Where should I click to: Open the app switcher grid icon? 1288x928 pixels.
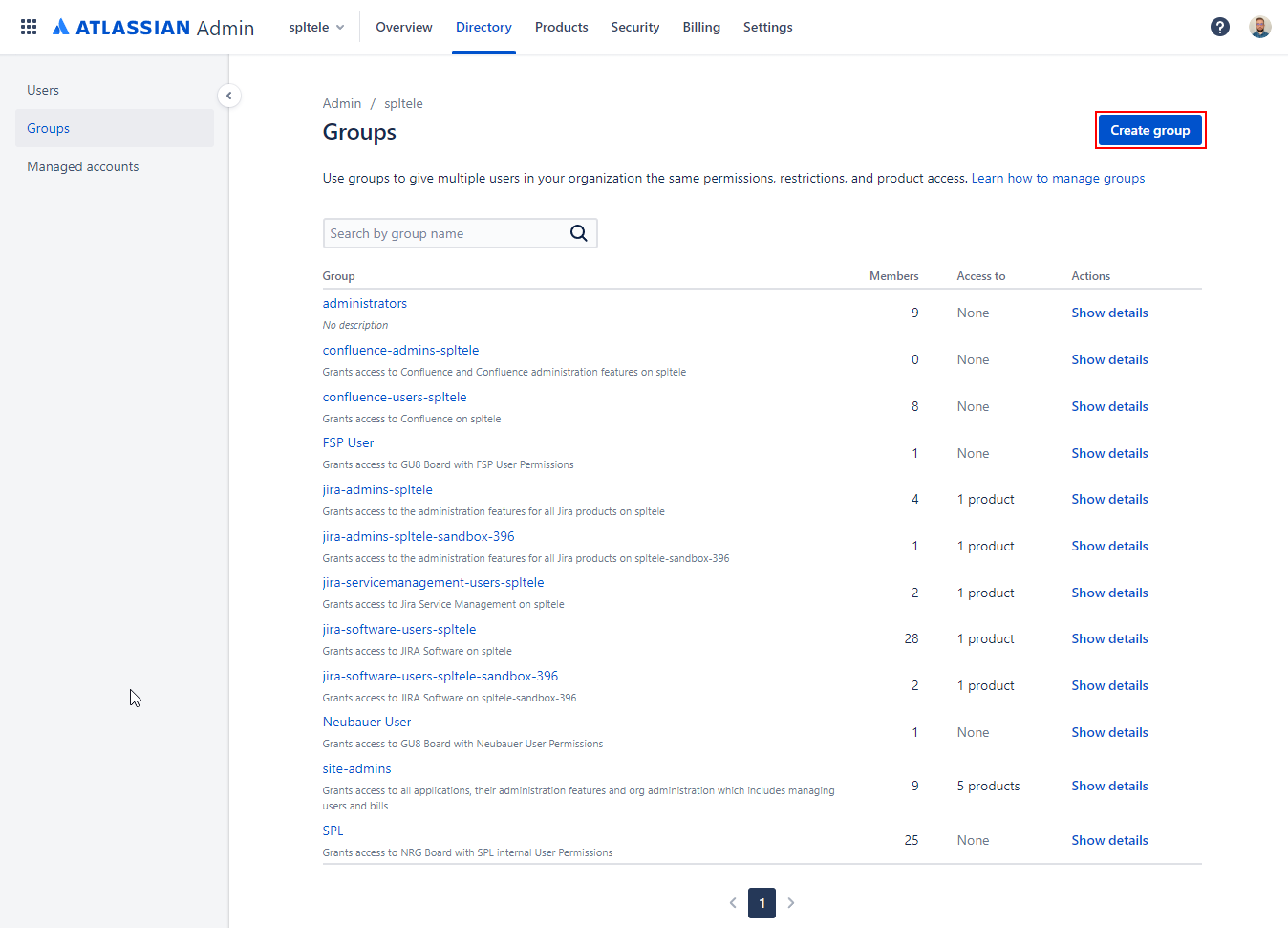(29, 27)
